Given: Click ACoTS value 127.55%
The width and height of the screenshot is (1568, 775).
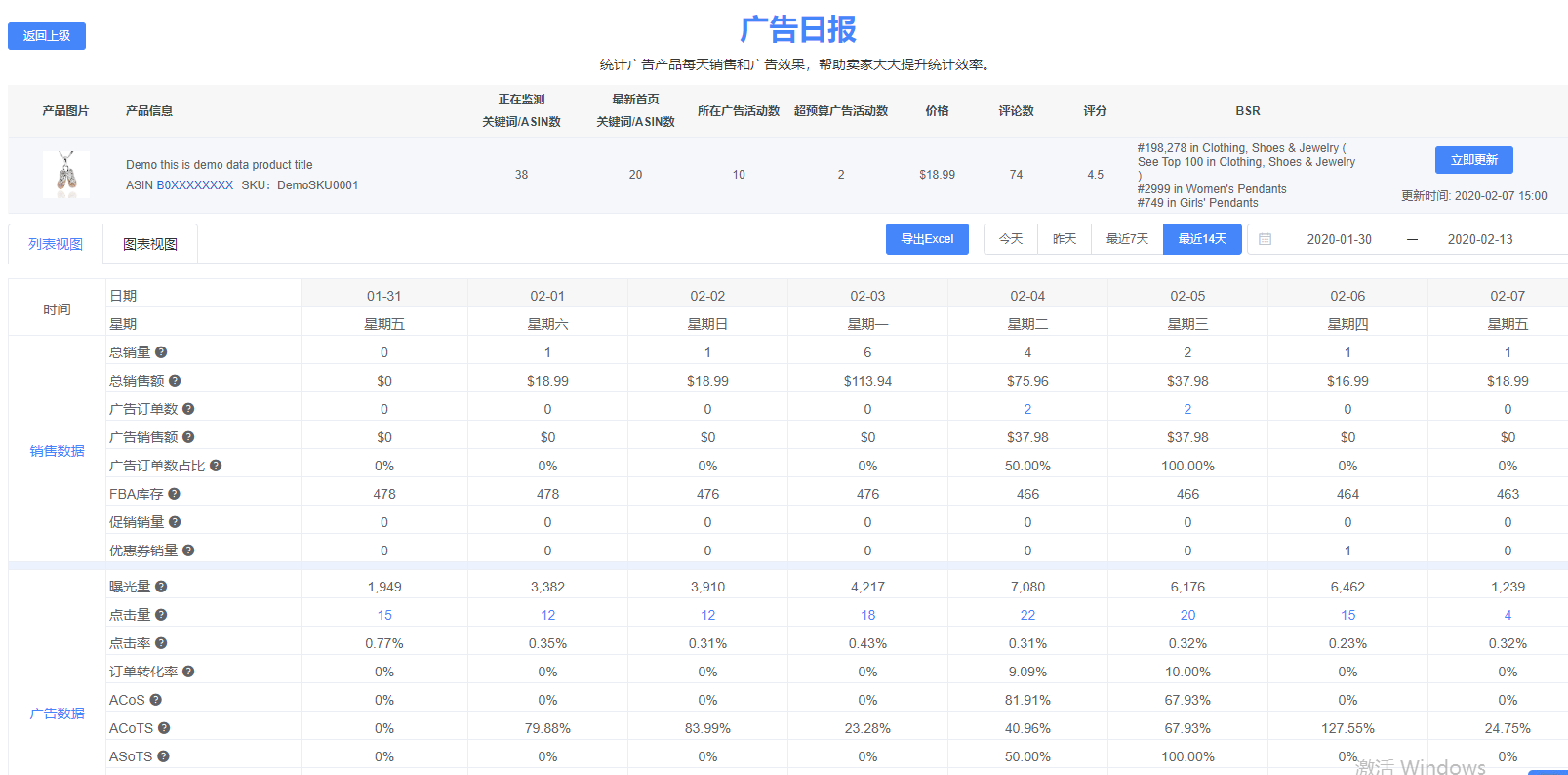Looking at the screenshot, I should pyautogui.click(x=1347, y=728).
